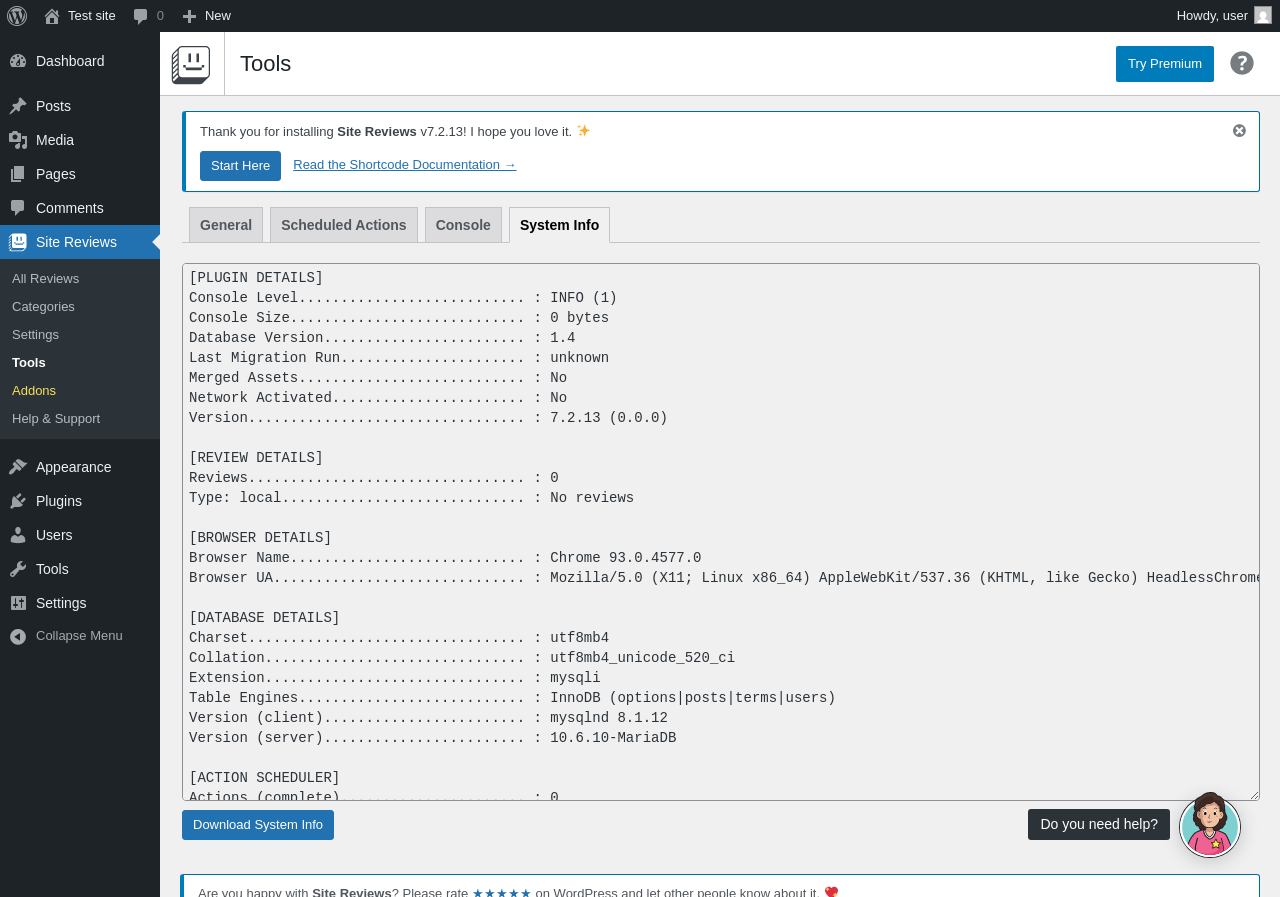The image size is (1280, 897).
Task: Open the Appearance menu item
Action: coord(80,467)
